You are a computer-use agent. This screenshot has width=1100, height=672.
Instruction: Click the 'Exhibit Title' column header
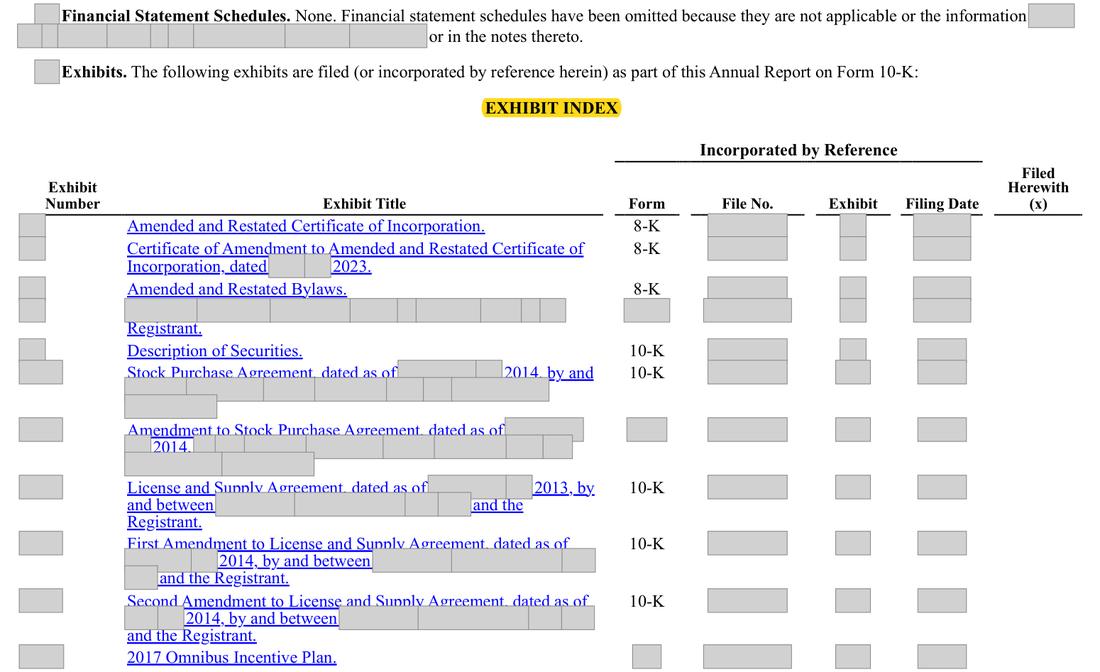364,203
